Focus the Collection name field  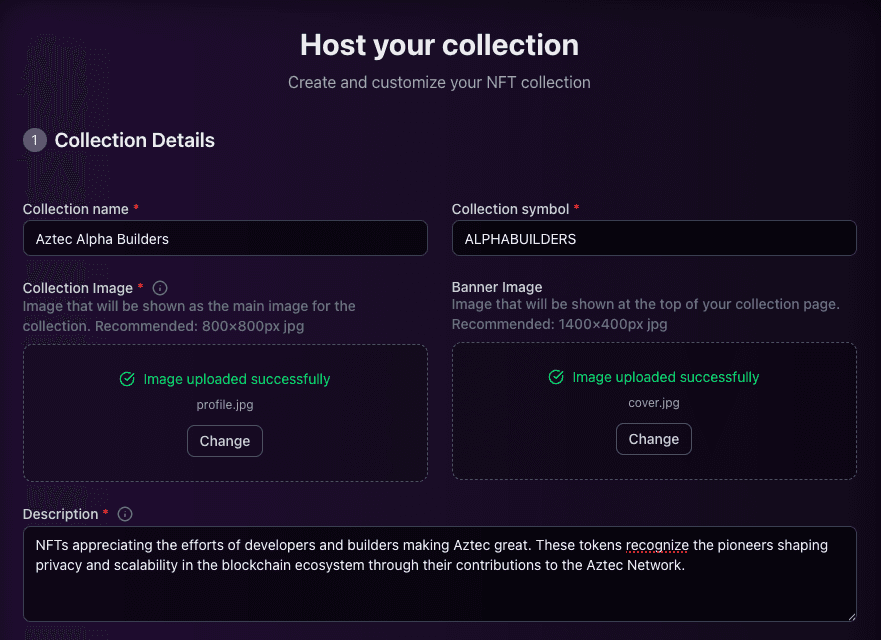click(x=225, y=238)
